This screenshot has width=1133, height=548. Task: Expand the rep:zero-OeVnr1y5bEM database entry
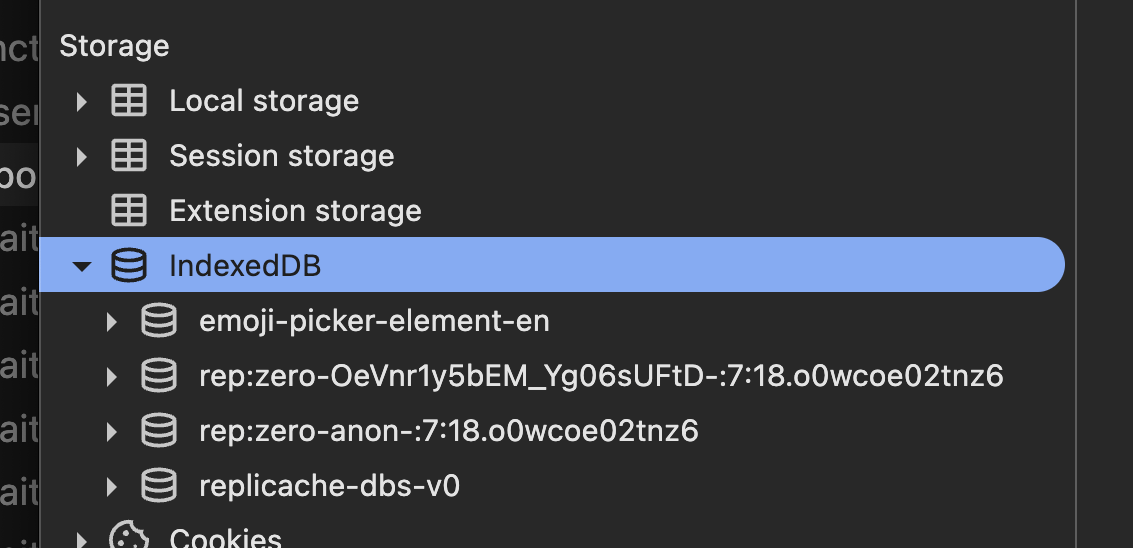[x=112, y=376]
